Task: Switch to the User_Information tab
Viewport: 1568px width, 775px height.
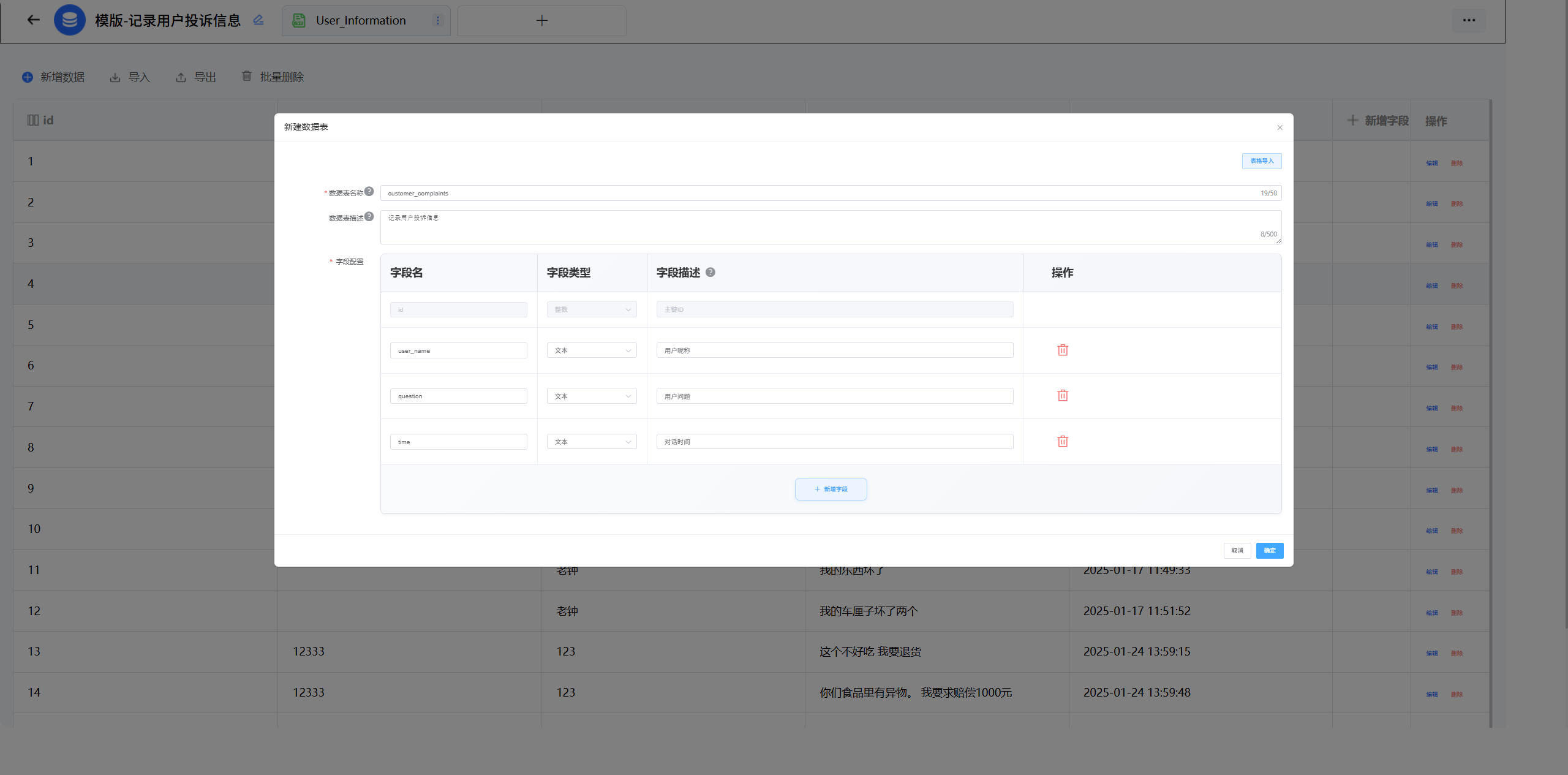Action: click(x=360, y=21)
